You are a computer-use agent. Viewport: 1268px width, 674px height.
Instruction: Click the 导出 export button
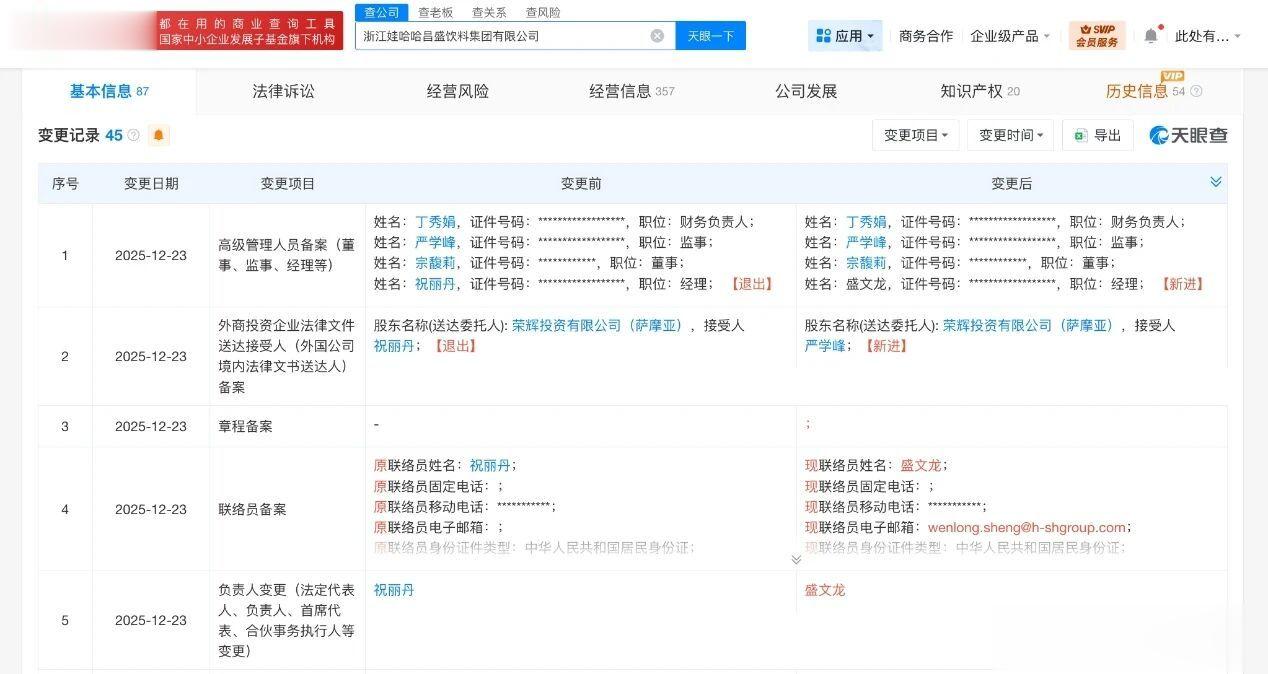[x=1098, y=135]
